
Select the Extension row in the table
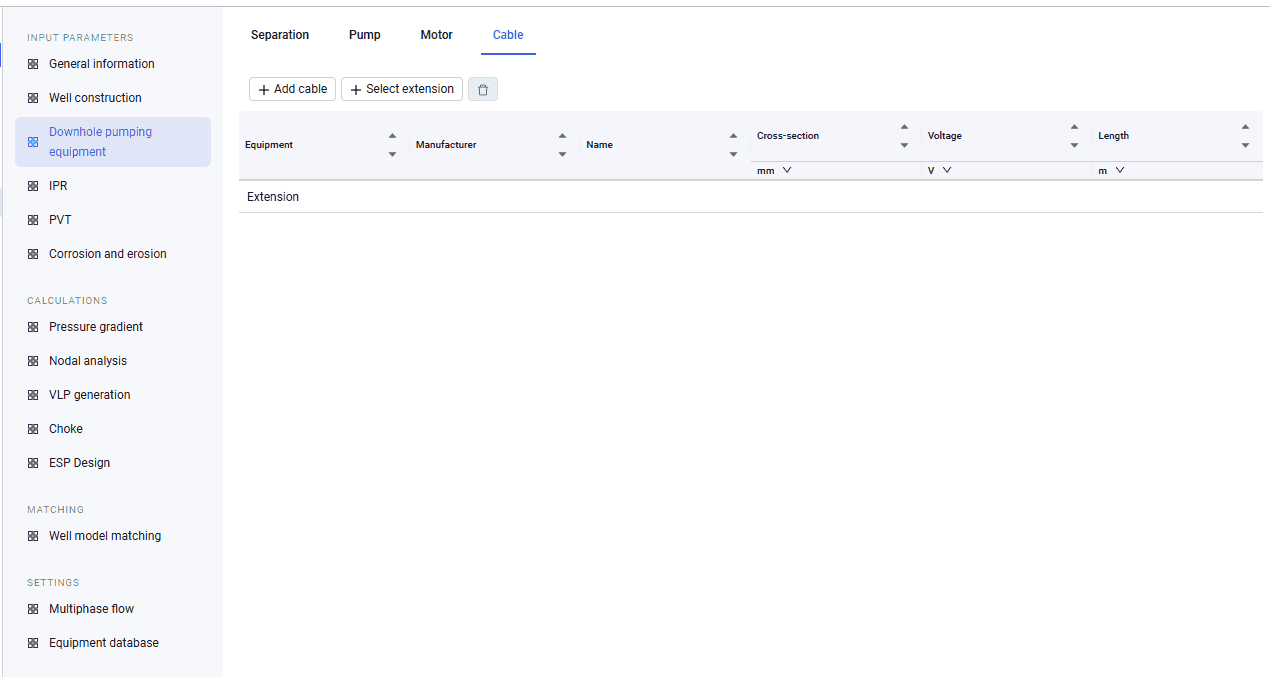click(751, 197)
